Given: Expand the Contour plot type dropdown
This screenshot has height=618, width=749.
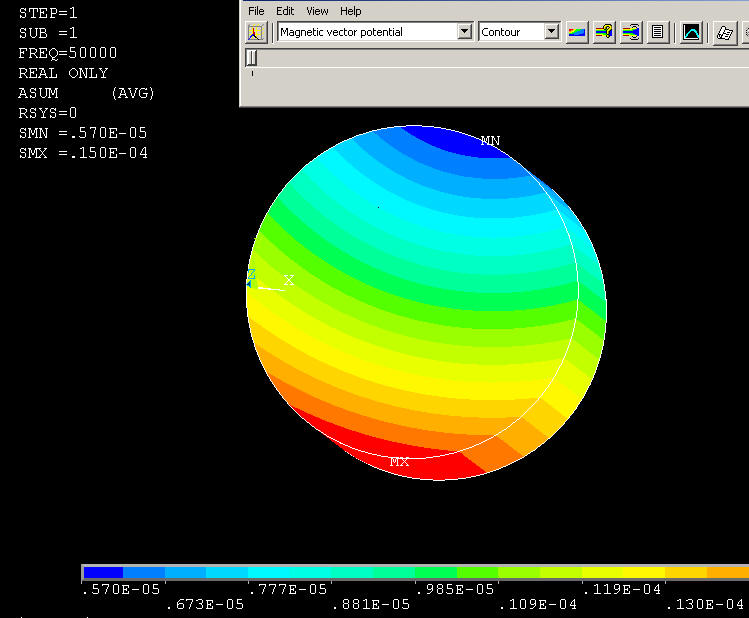Looking at the screenshot, I should 551,32.
